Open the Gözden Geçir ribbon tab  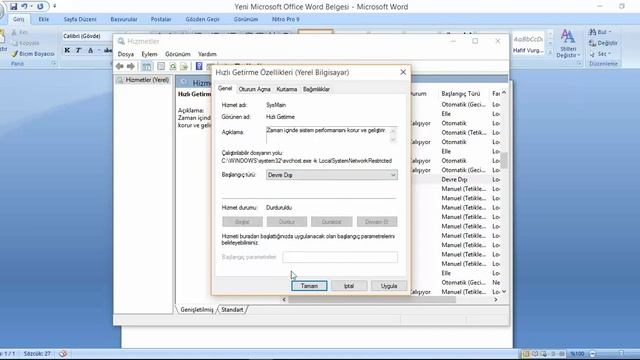click(x=202, y=19)
